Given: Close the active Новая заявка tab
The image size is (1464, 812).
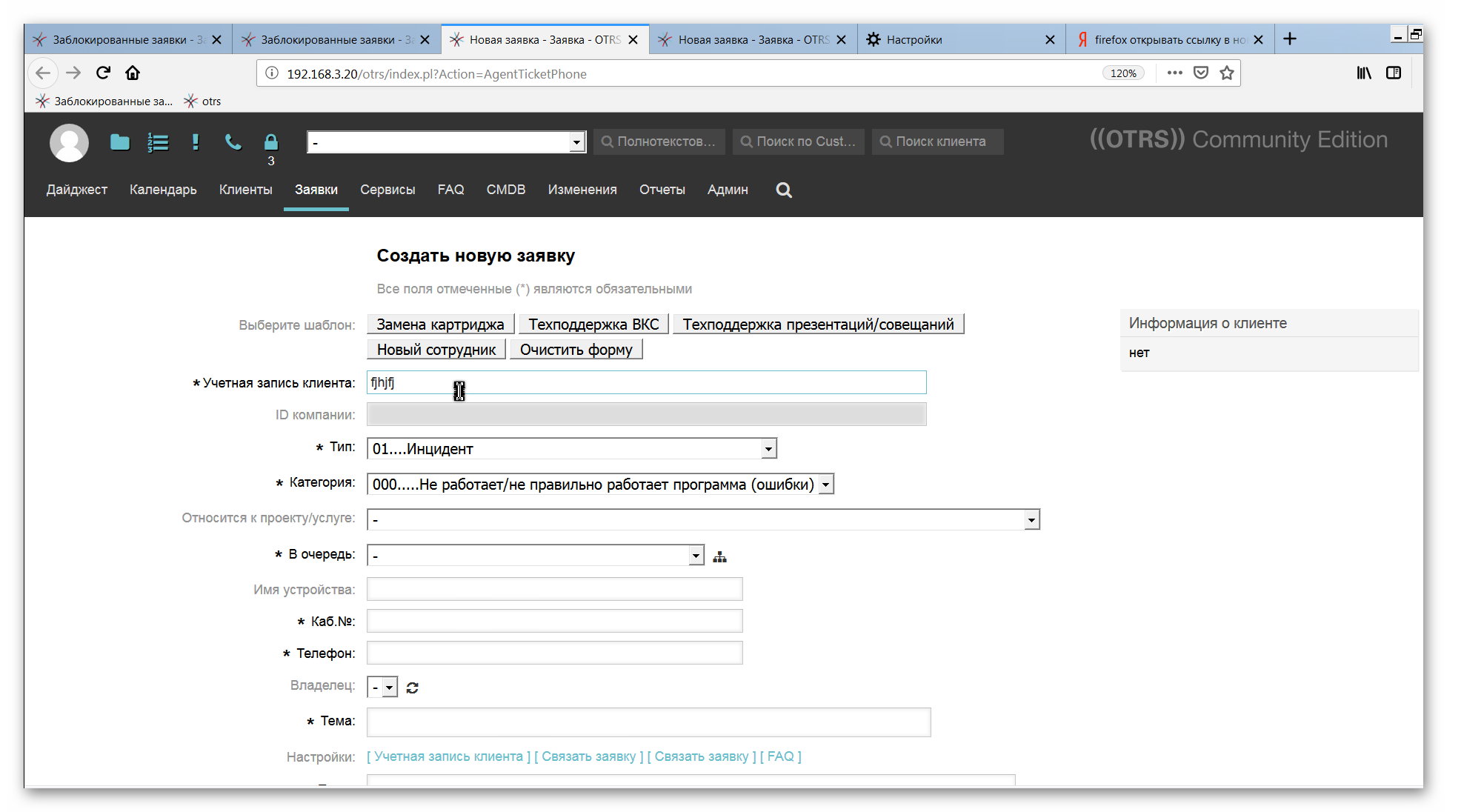Looking at the screenshot, I should coord(633,40).
